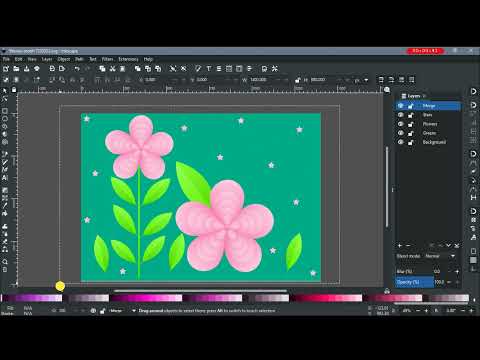
Task: Toggle width-height ratio lock
Action: click(298, 80)
